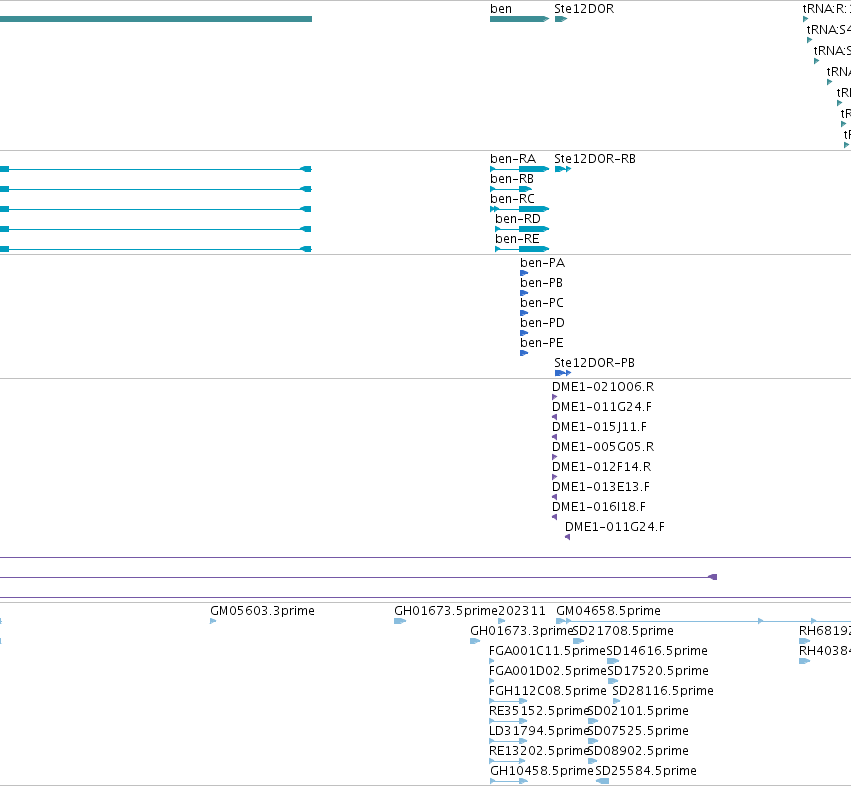
Task: Open EST SD02101.5prime
Action: [593, 721]
